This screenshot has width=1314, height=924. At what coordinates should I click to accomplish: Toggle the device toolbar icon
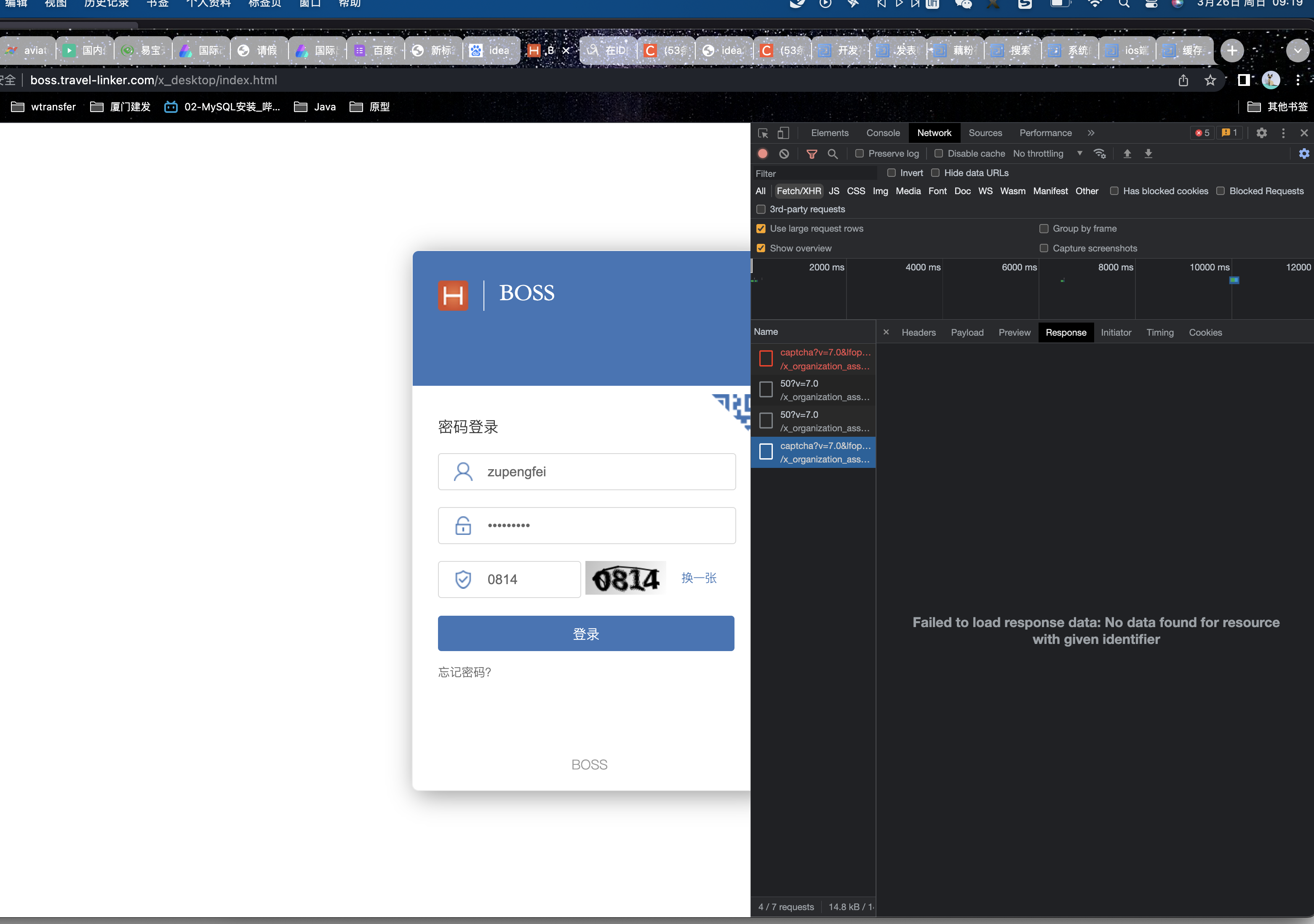tap(783, 134)
